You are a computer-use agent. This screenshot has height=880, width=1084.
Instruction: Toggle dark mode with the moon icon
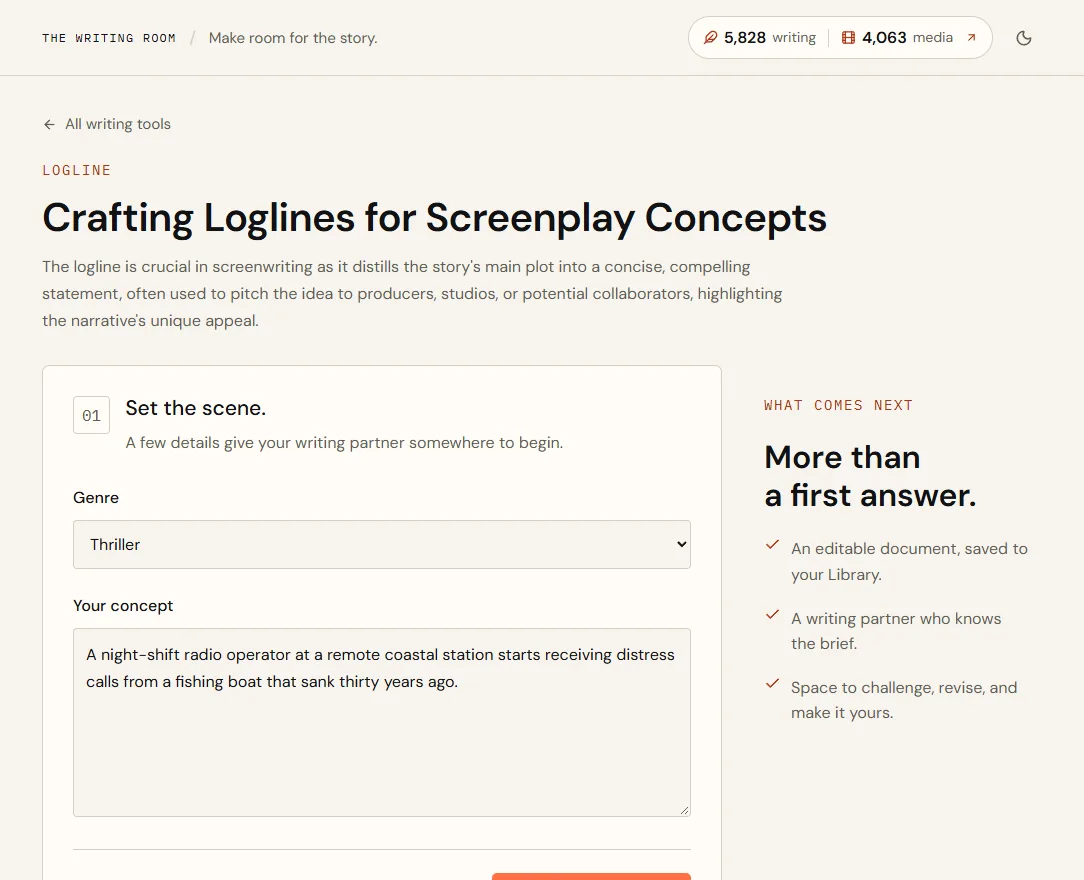[x=1024, y=38]
